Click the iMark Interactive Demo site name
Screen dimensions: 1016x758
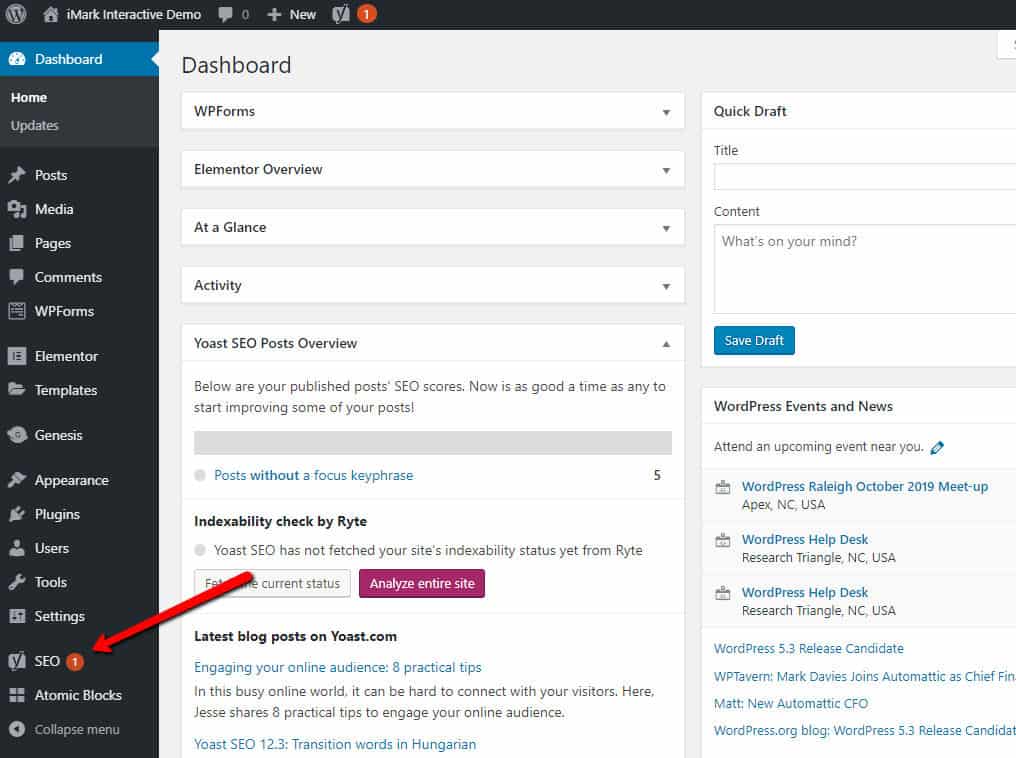click(x=133, y=14)
